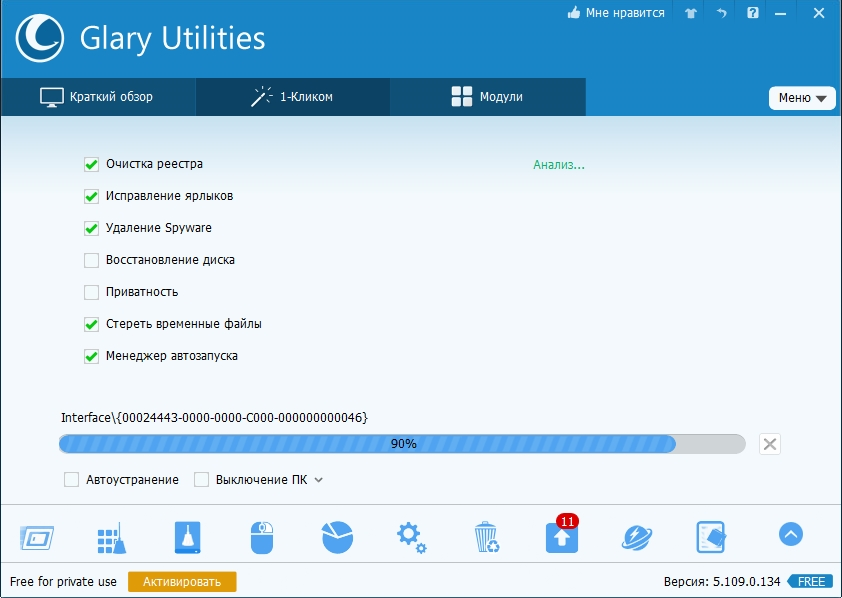Uncheck Стереть временные файлы checkbox
This screenshot has width=842, height=598.
point(91,324)
